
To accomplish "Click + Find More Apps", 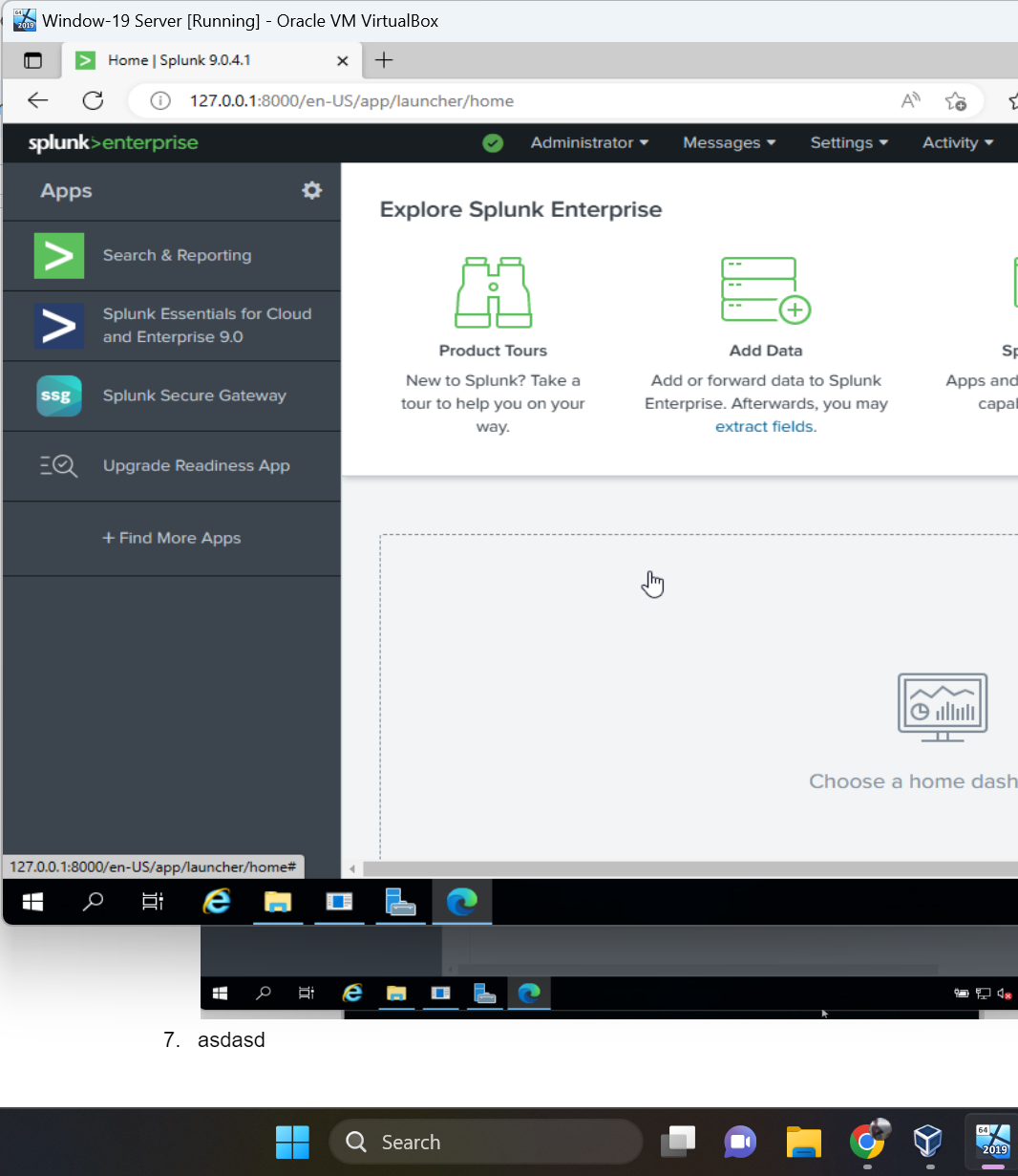I will 172,539.
